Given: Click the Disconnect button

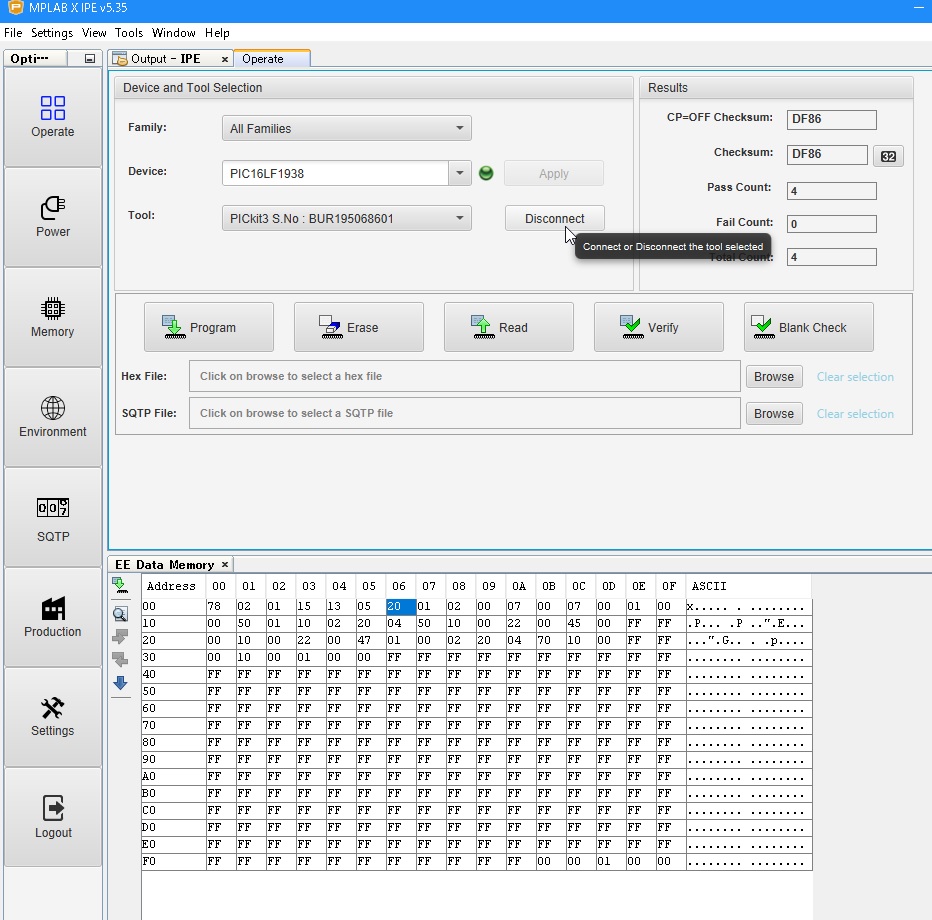Looking at the screenshot, I should [x=555, y=218].
